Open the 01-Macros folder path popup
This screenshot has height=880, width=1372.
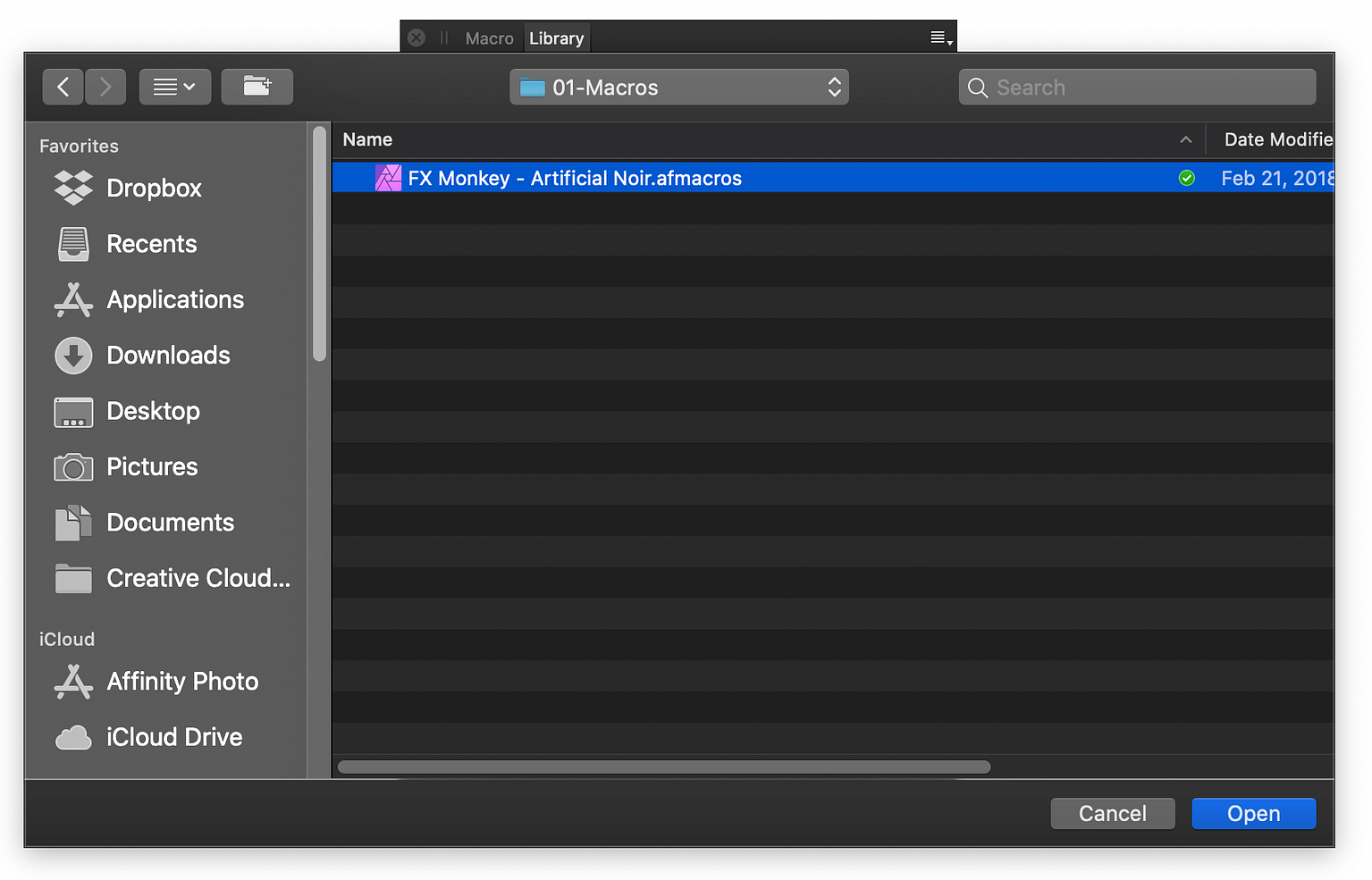[679, 87]
